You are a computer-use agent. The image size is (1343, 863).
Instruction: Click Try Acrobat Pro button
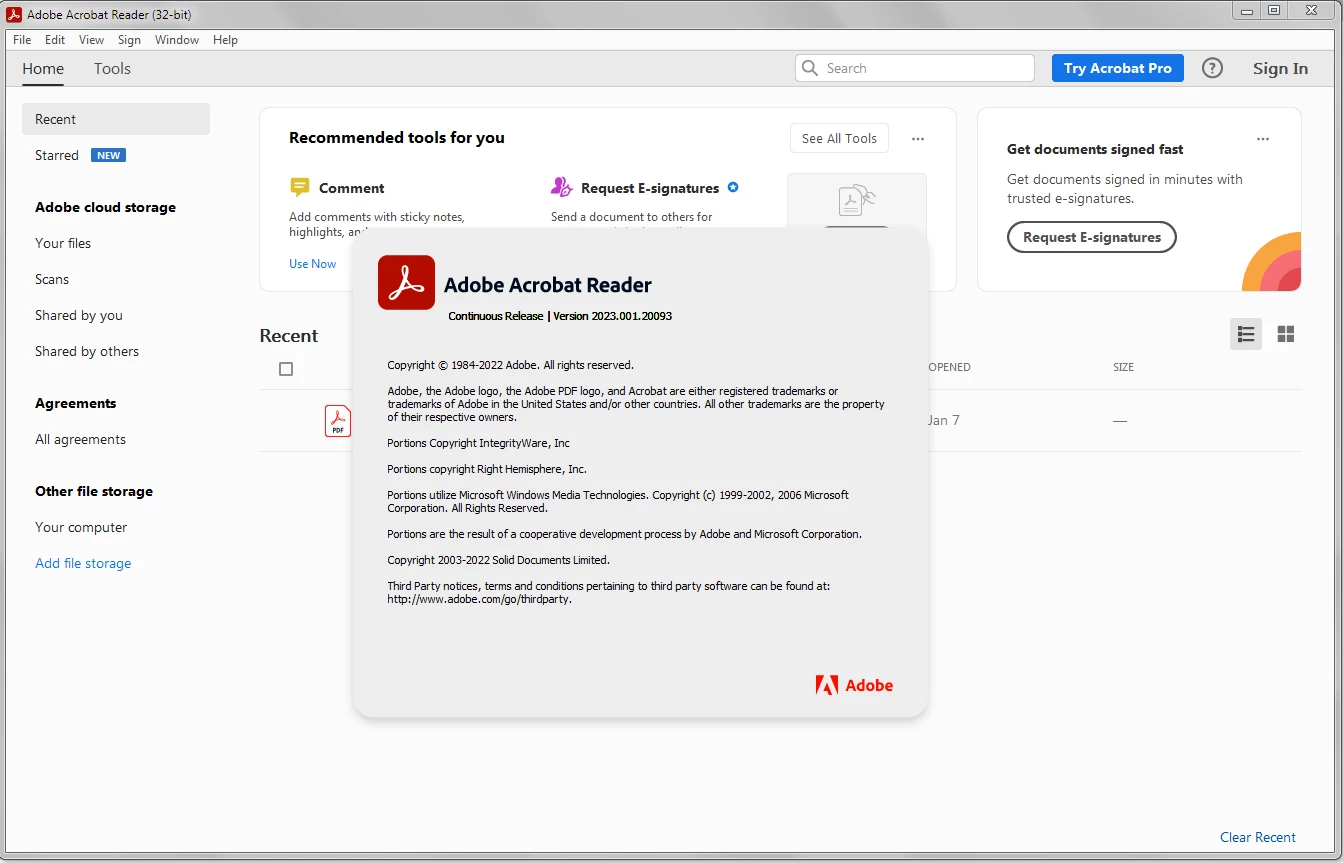point(1118,68)
